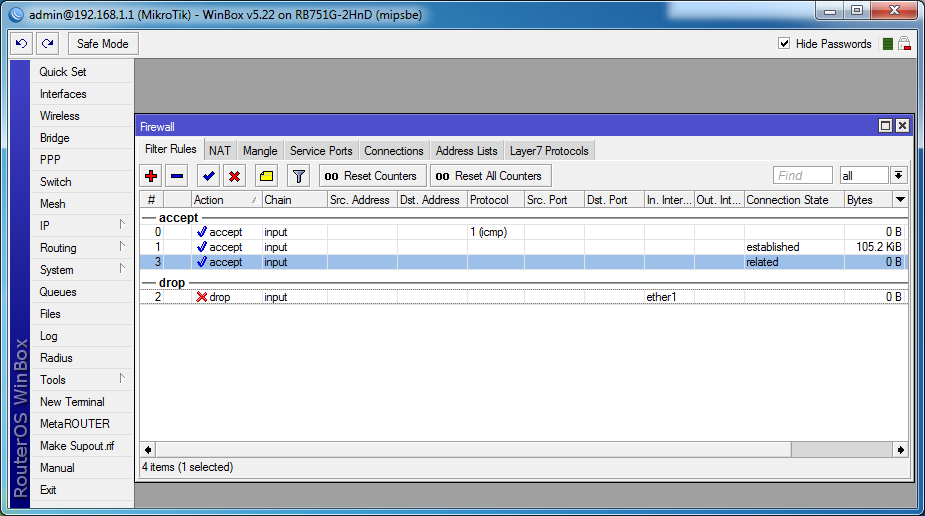Click Reset Counters button
This screenshot has width=925, height=516.
371,176
